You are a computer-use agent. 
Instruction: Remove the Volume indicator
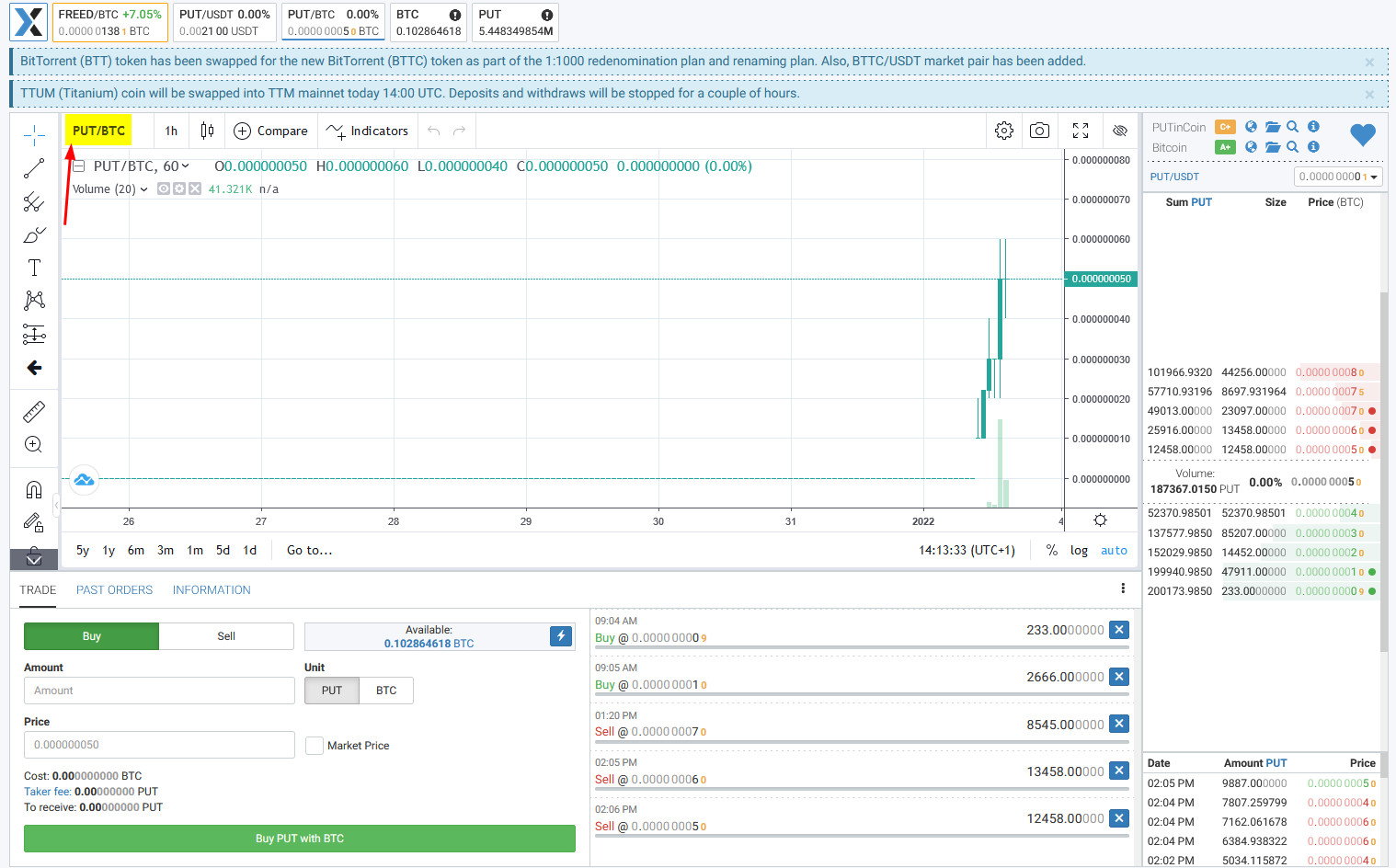tap(195, 188)
